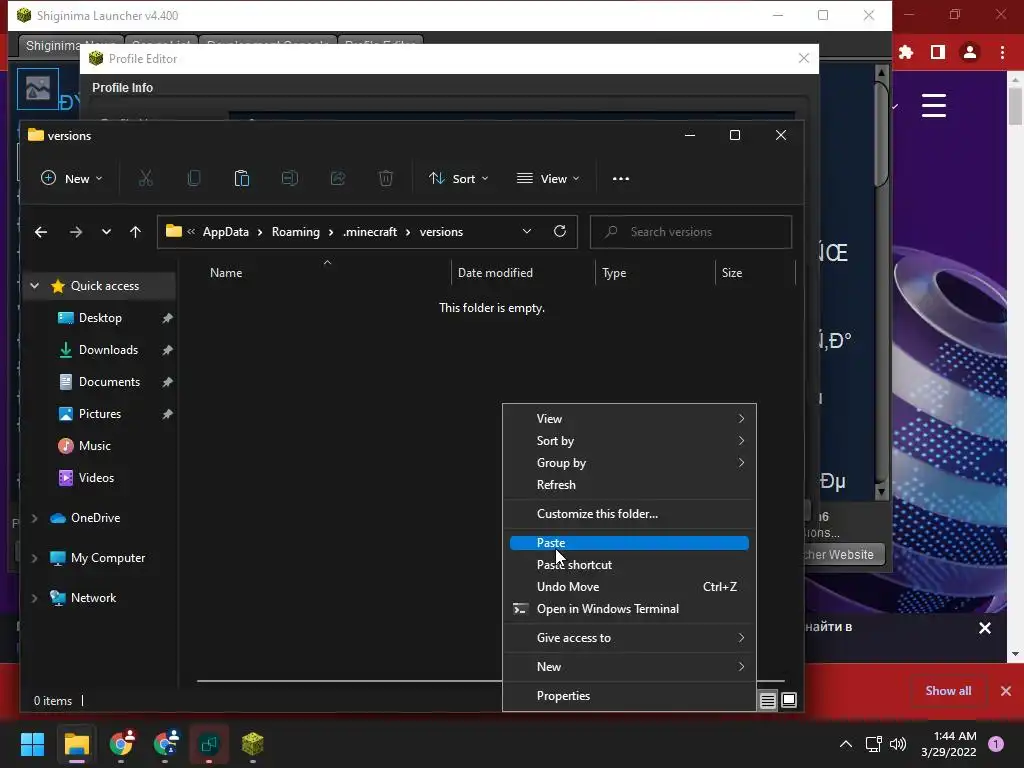Open Chrome profile avatar icon

pos(970,52)
